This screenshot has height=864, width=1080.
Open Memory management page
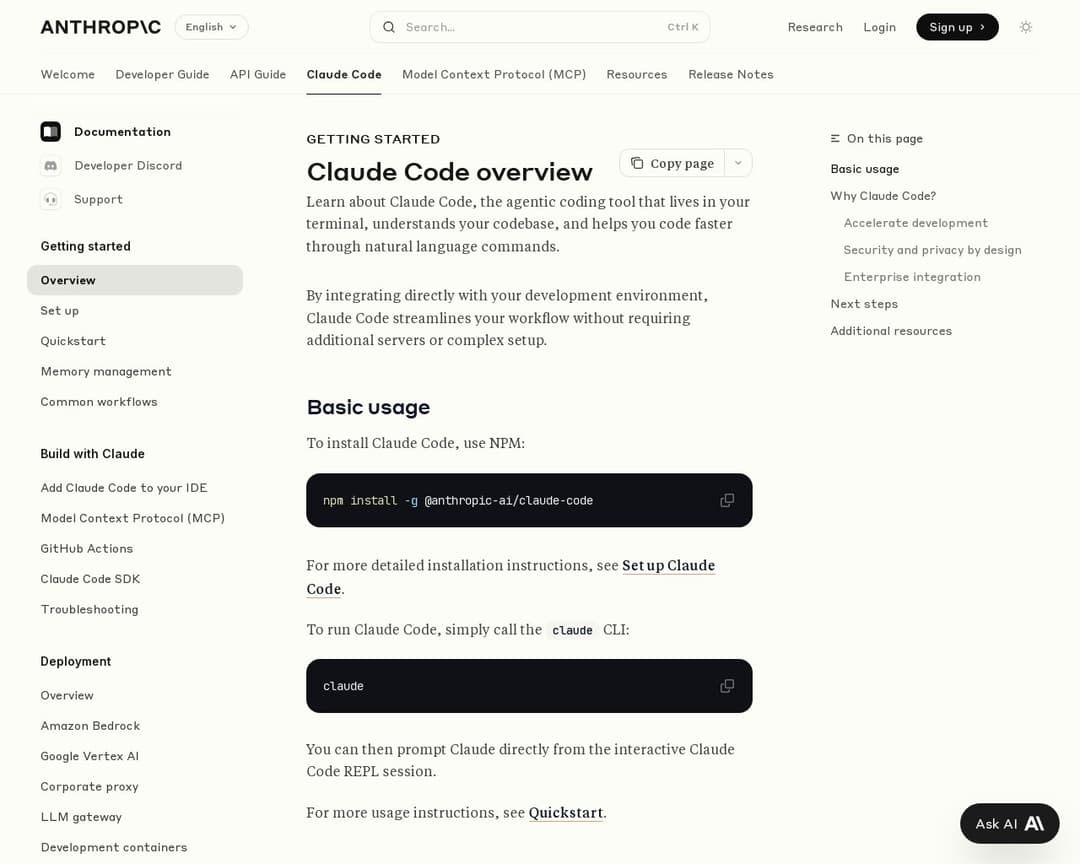(106, 371)
